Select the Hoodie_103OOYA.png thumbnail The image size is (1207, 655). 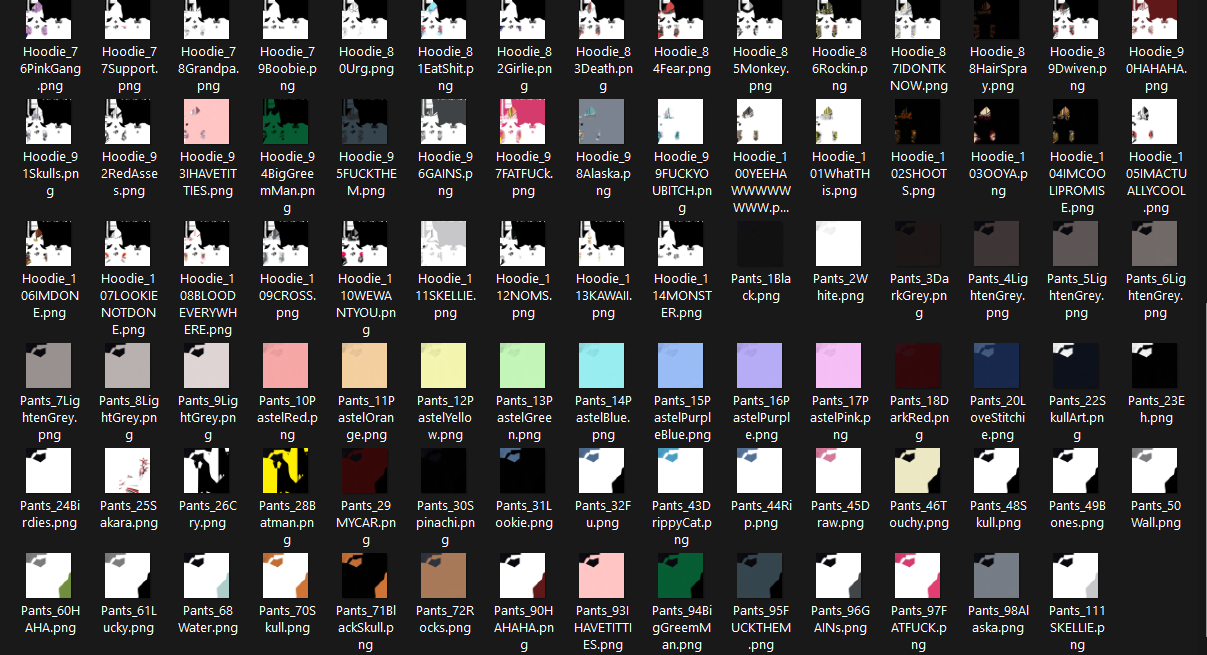(996, 123)
